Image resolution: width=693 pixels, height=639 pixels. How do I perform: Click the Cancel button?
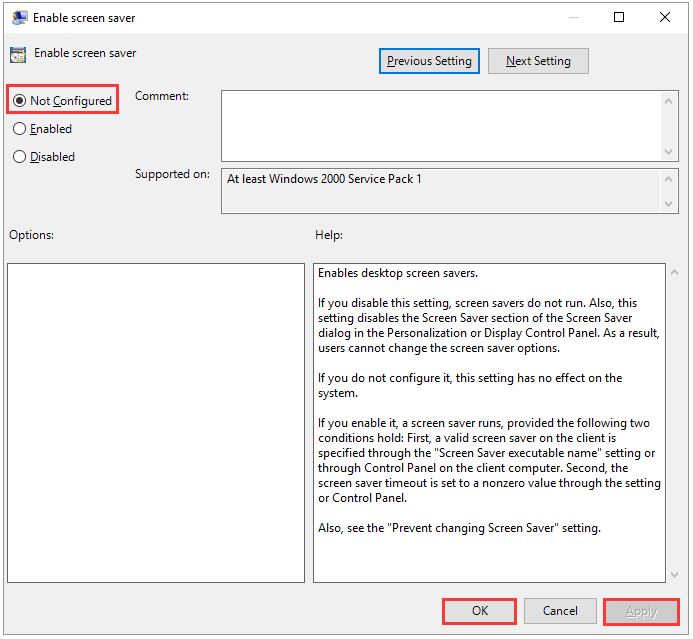pyautogui.click(x=560, y=611)
